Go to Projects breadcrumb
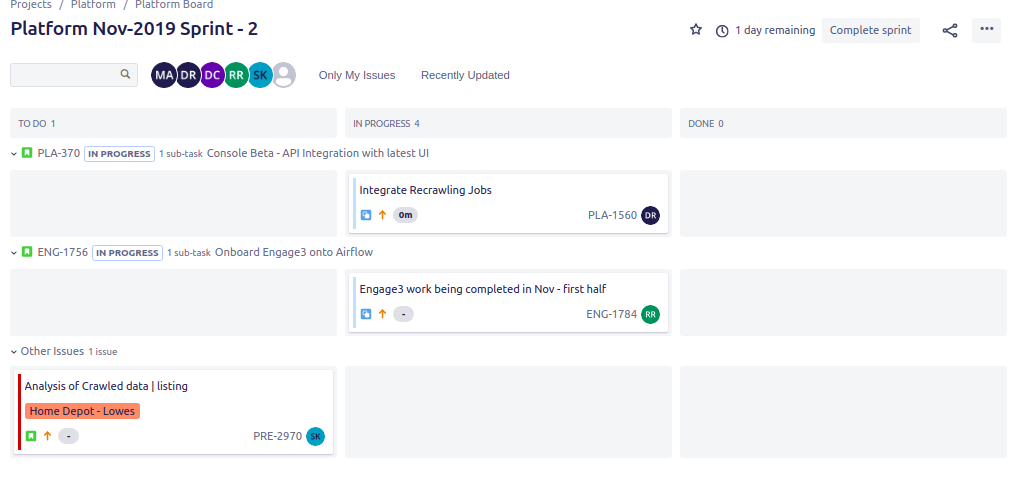The image size is (1025, 490). (x=31, y=5)
